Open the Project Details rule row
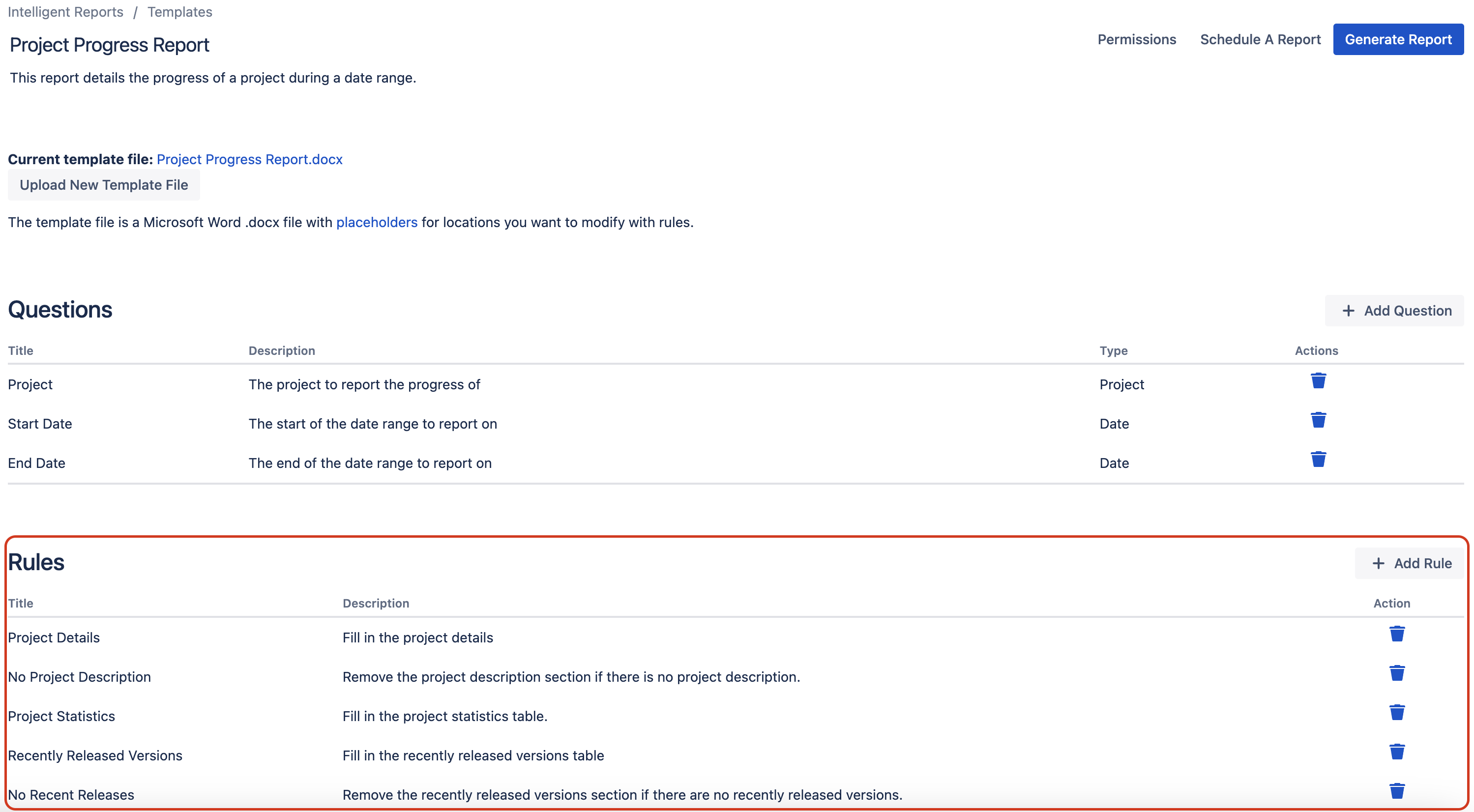 pos(54,638)
